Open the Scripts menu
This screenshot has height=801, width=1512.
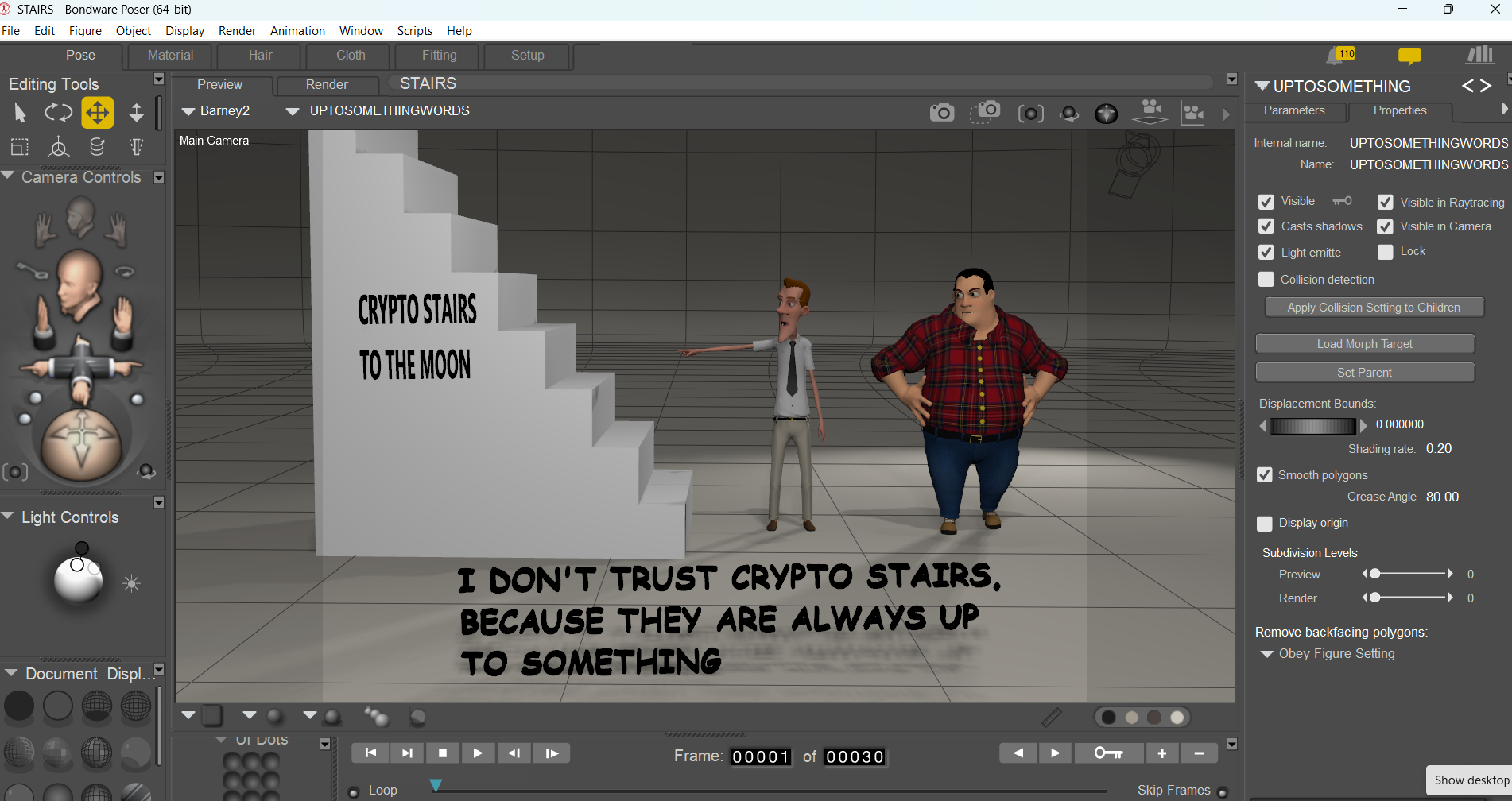(x=415, y=31)
